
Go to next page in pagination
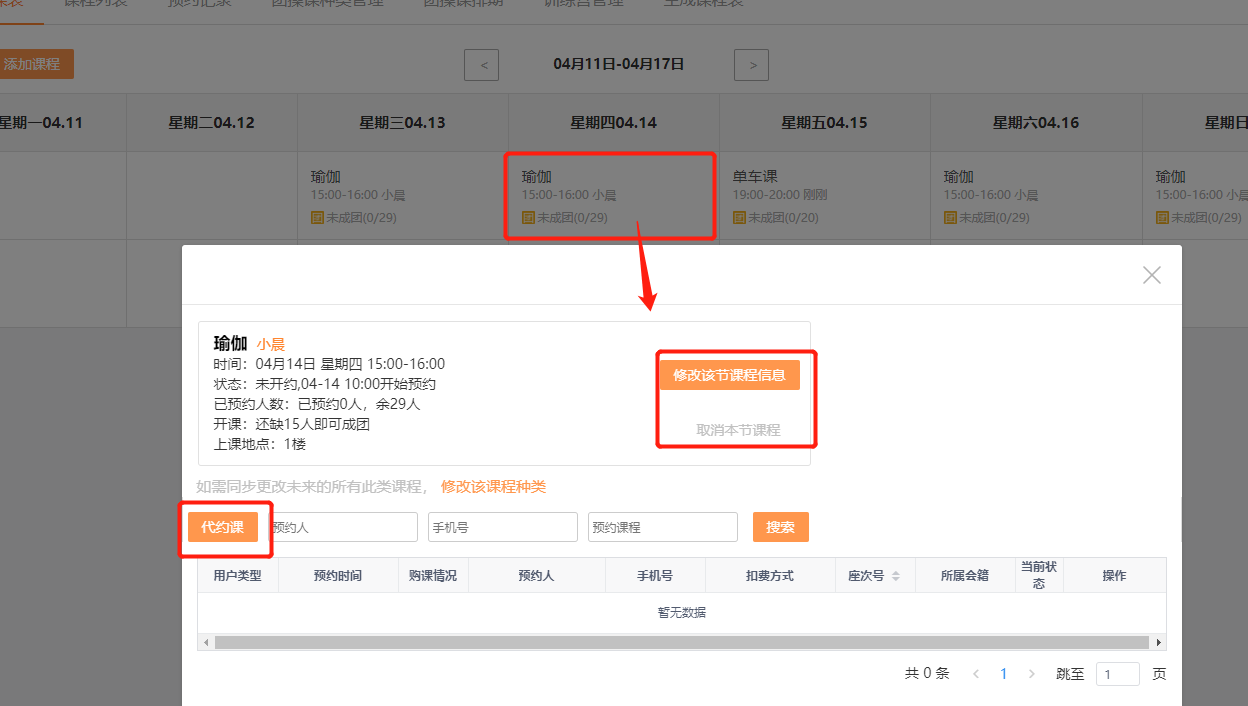click(x=1032, y=674)
